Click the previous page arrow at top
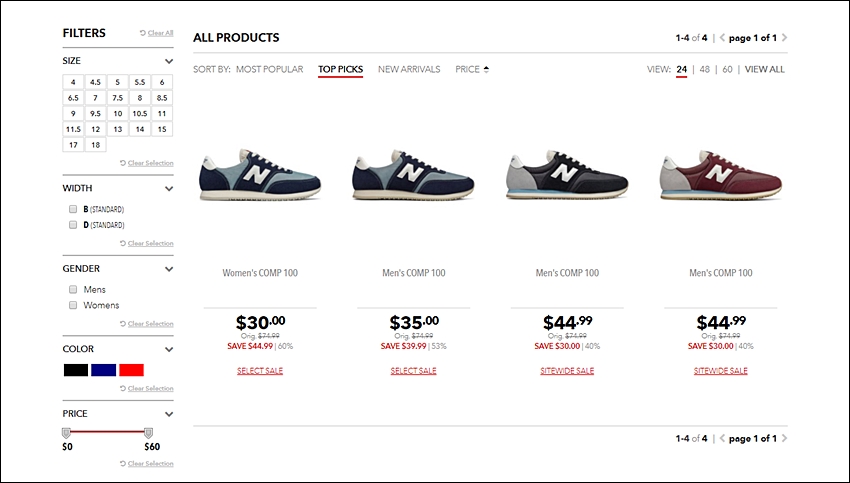Viewport: 850px width, 483px height. [x=722, y=38]
